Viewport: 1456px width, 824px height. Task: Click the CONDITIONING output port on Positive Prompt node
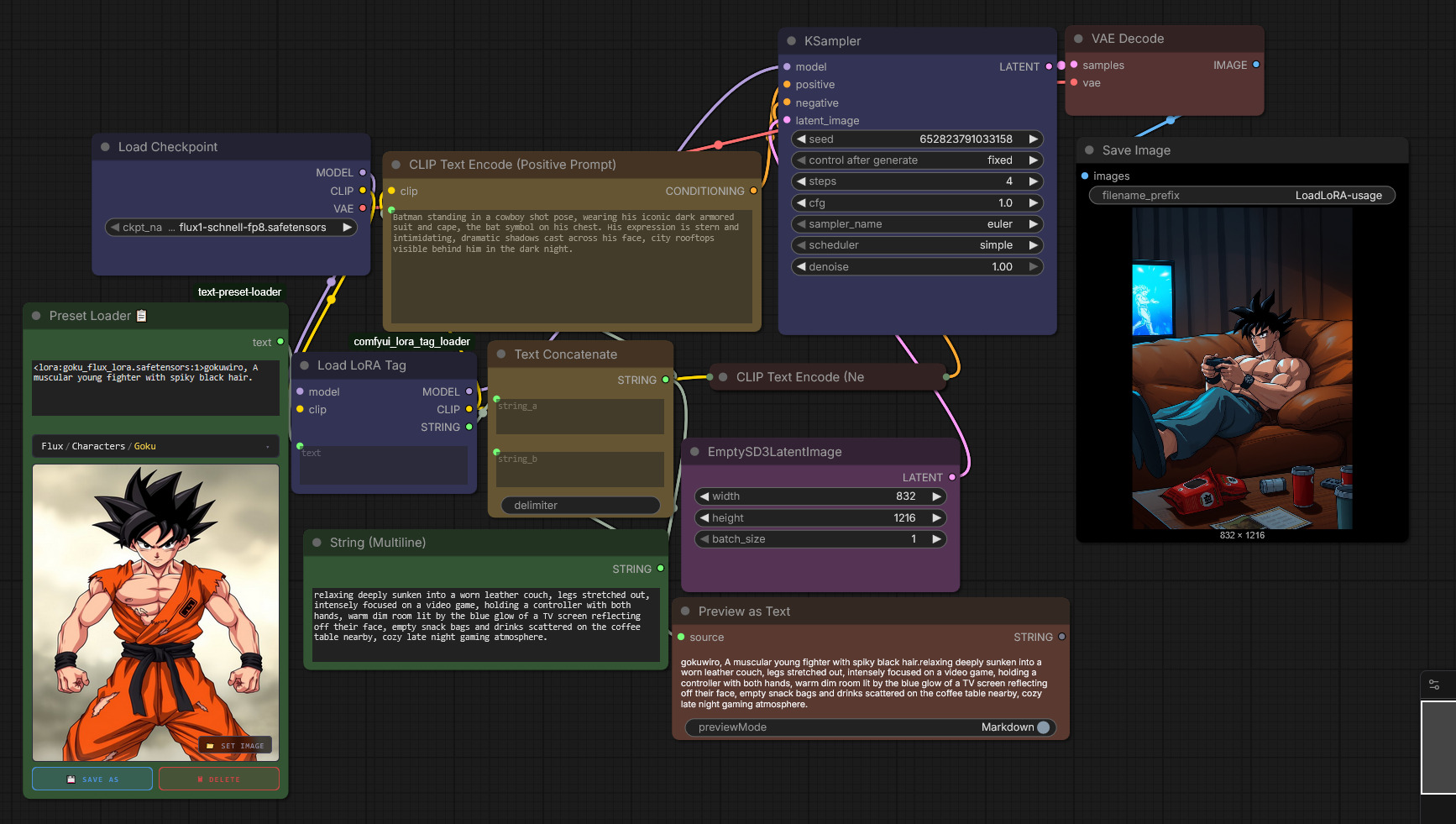(x=753, y=192)
